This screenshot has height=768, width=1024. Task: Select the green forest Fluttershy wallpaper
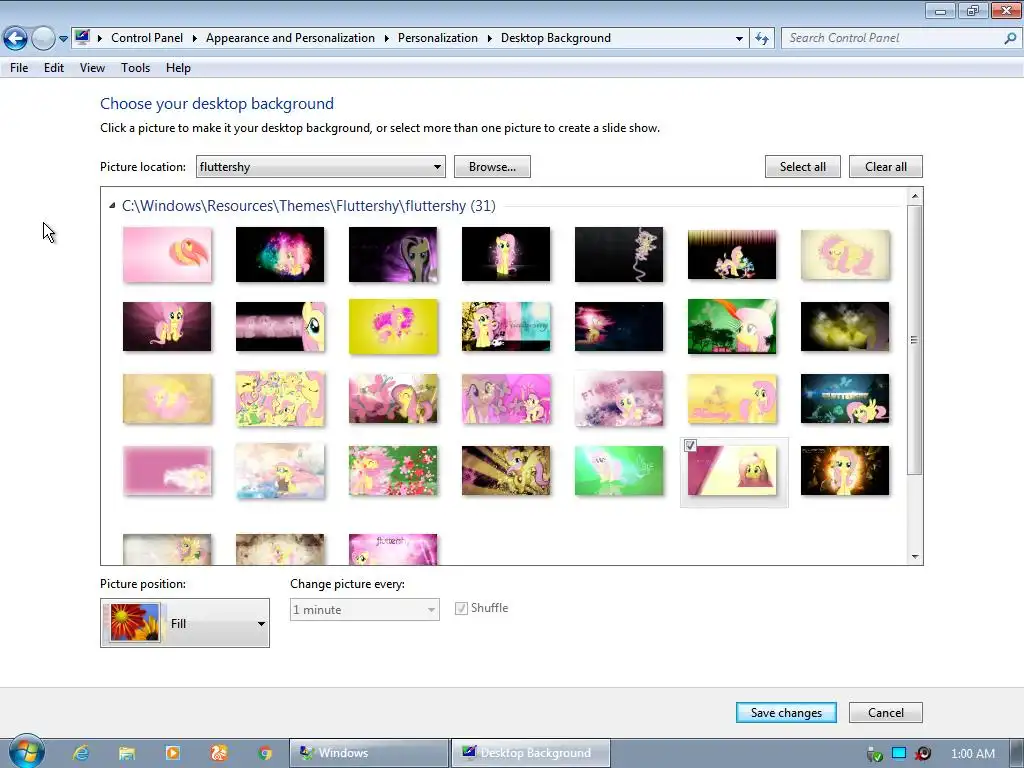pyautogui.click(x=732, y=327)
